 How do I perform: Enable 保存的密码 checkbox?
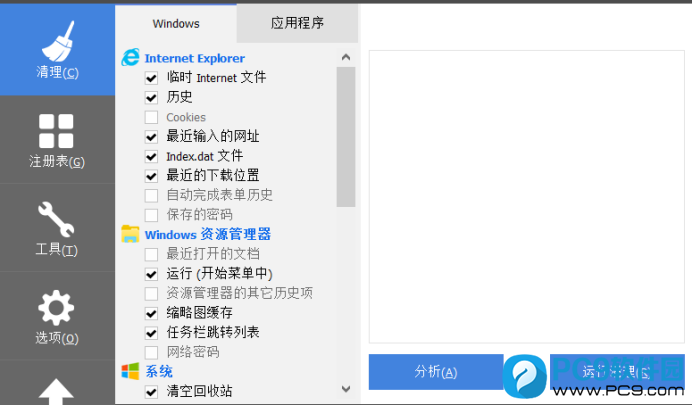click(151, 215)
